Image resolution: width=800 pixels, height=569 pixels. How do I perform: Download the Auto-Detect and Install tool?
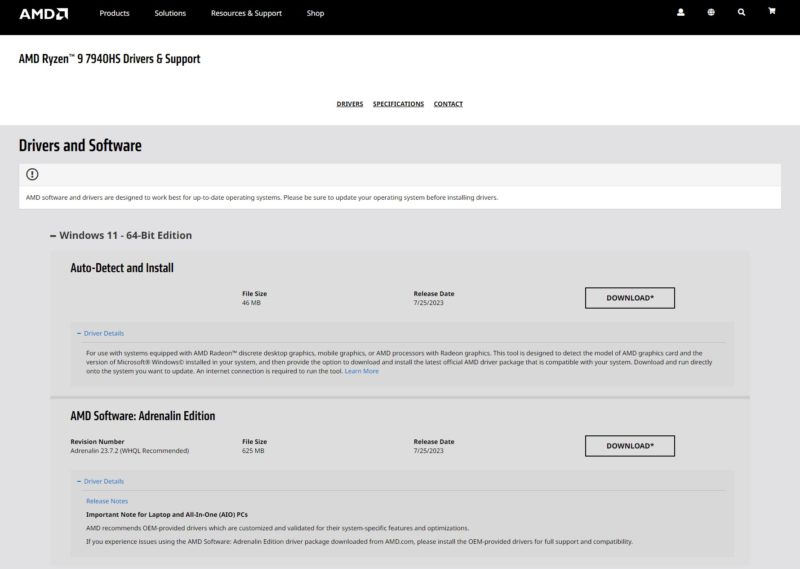tap(629, 298)
